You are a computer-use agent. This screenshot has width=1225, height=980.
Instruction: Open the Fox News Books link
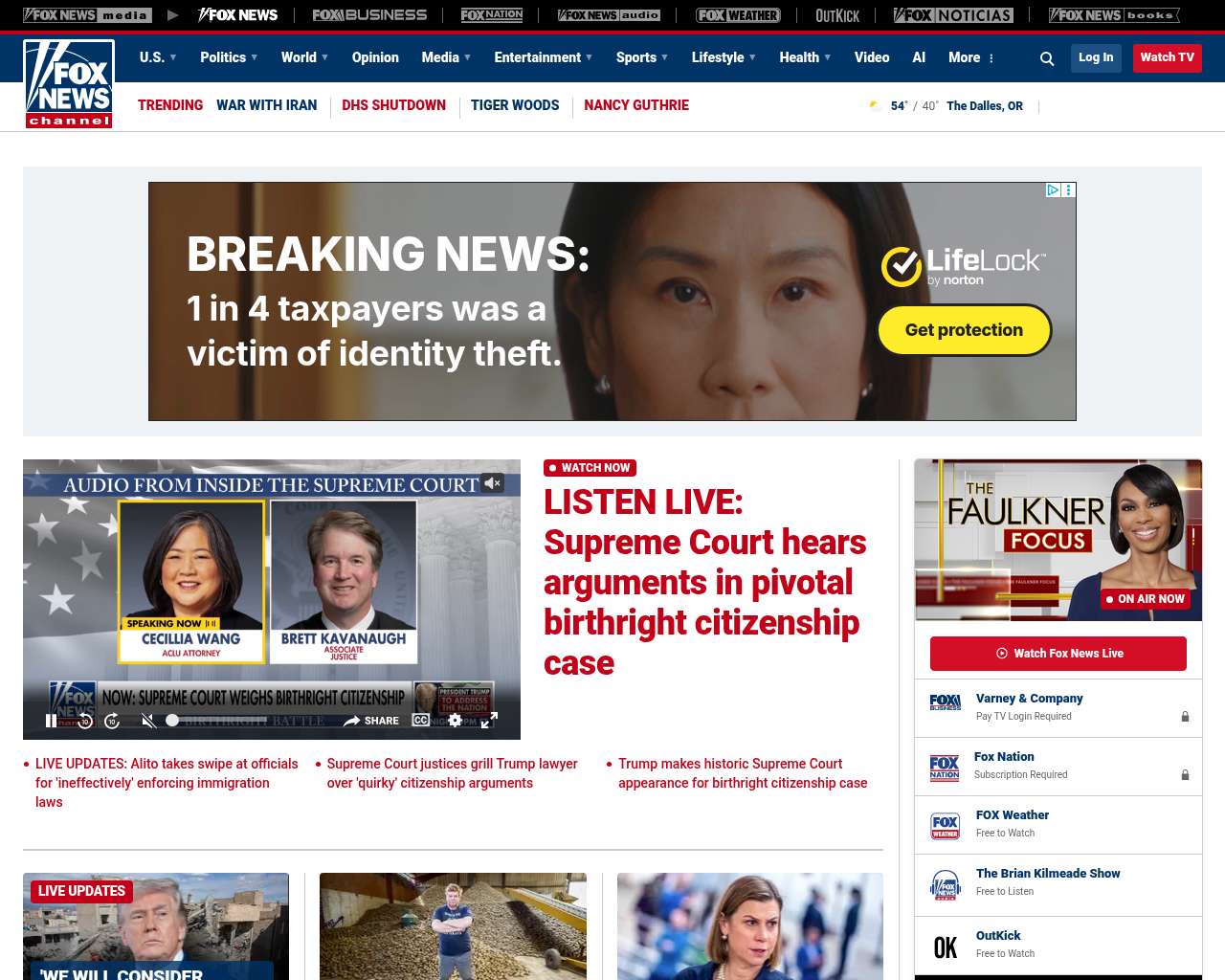pos(1114,15)
